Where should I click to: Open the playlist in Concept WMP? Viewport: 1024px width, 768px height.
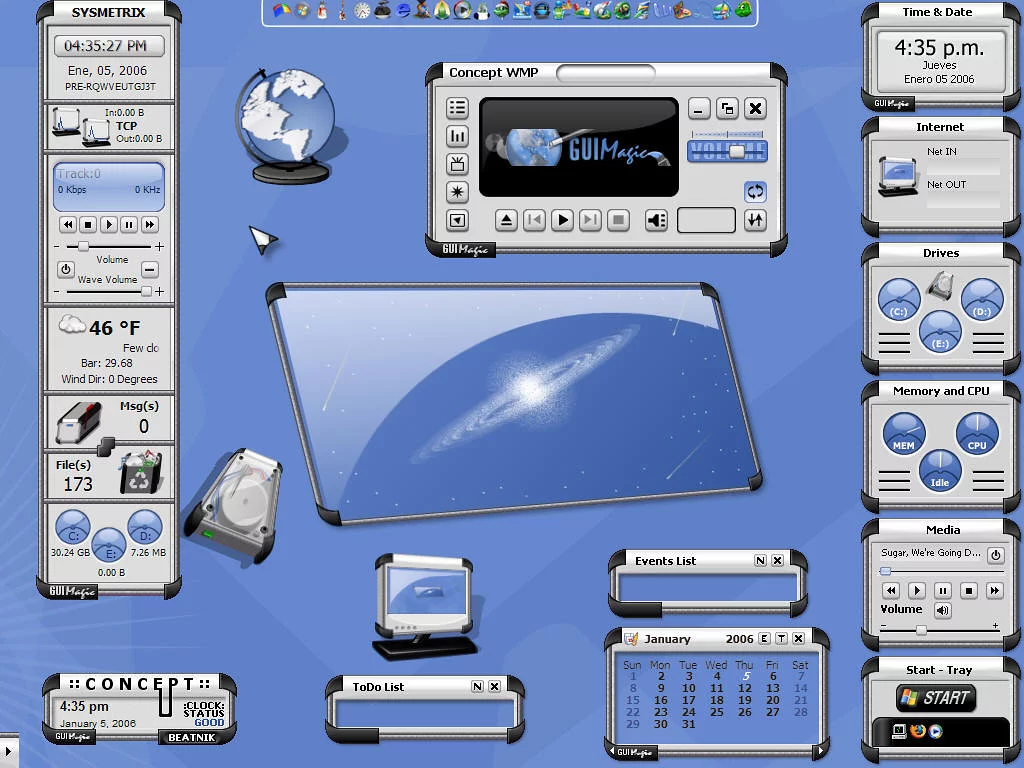pos(457,108)
